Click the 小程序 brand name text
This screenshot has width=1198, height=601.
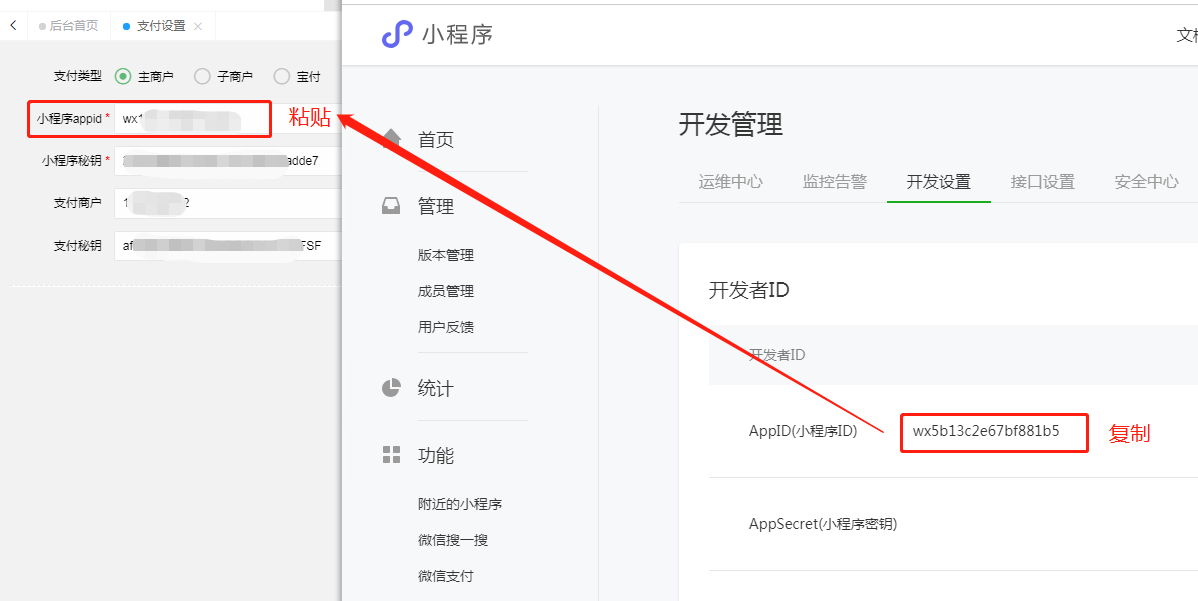tap(458, 34)
